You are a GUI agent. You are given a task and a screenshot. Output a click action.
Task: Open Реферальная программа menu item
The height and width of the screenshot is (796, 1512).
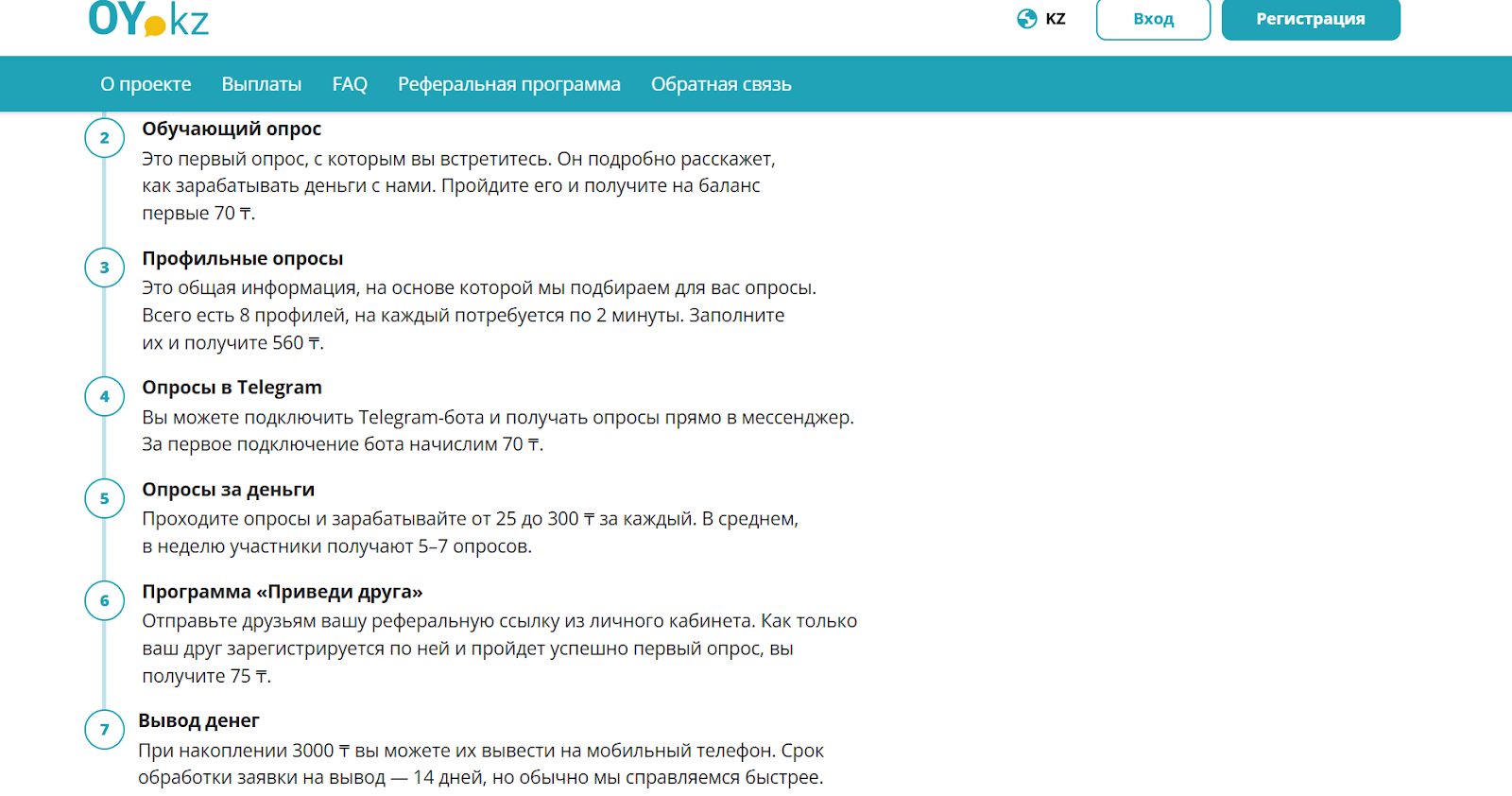[x=509, y=84]
